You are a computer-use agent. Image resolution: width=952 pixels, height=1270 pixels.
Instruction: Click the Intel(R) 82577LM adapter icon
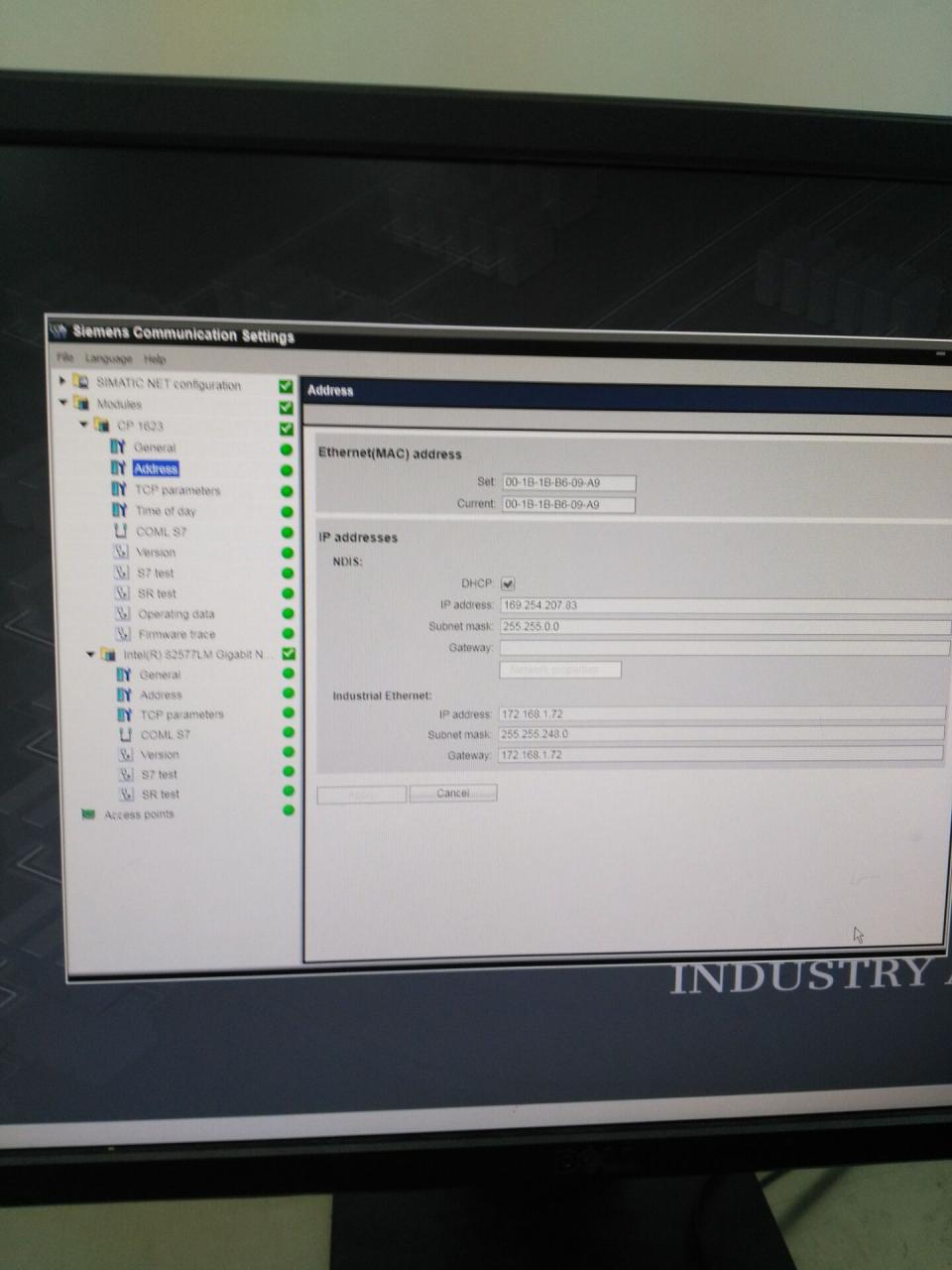(108, 655)
